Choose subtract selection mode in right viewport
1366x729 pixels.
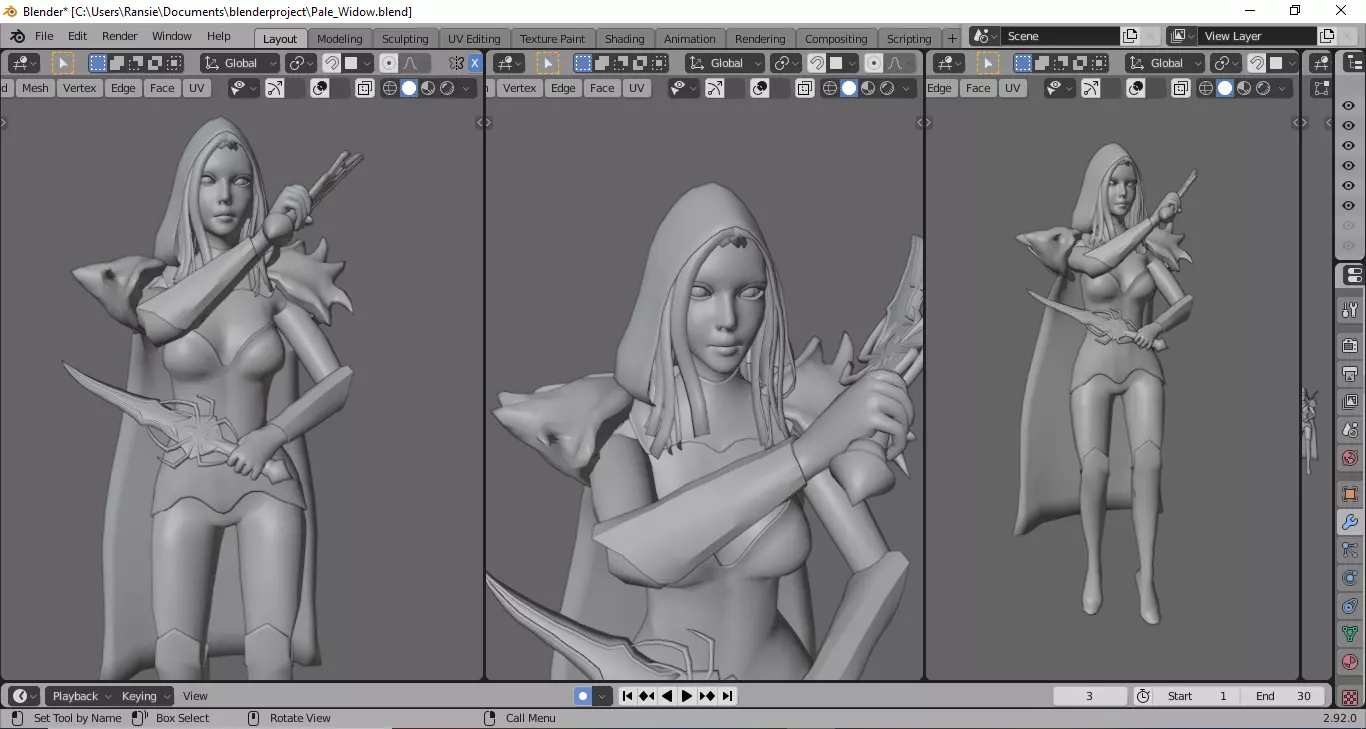click(x=1060, y=63)
